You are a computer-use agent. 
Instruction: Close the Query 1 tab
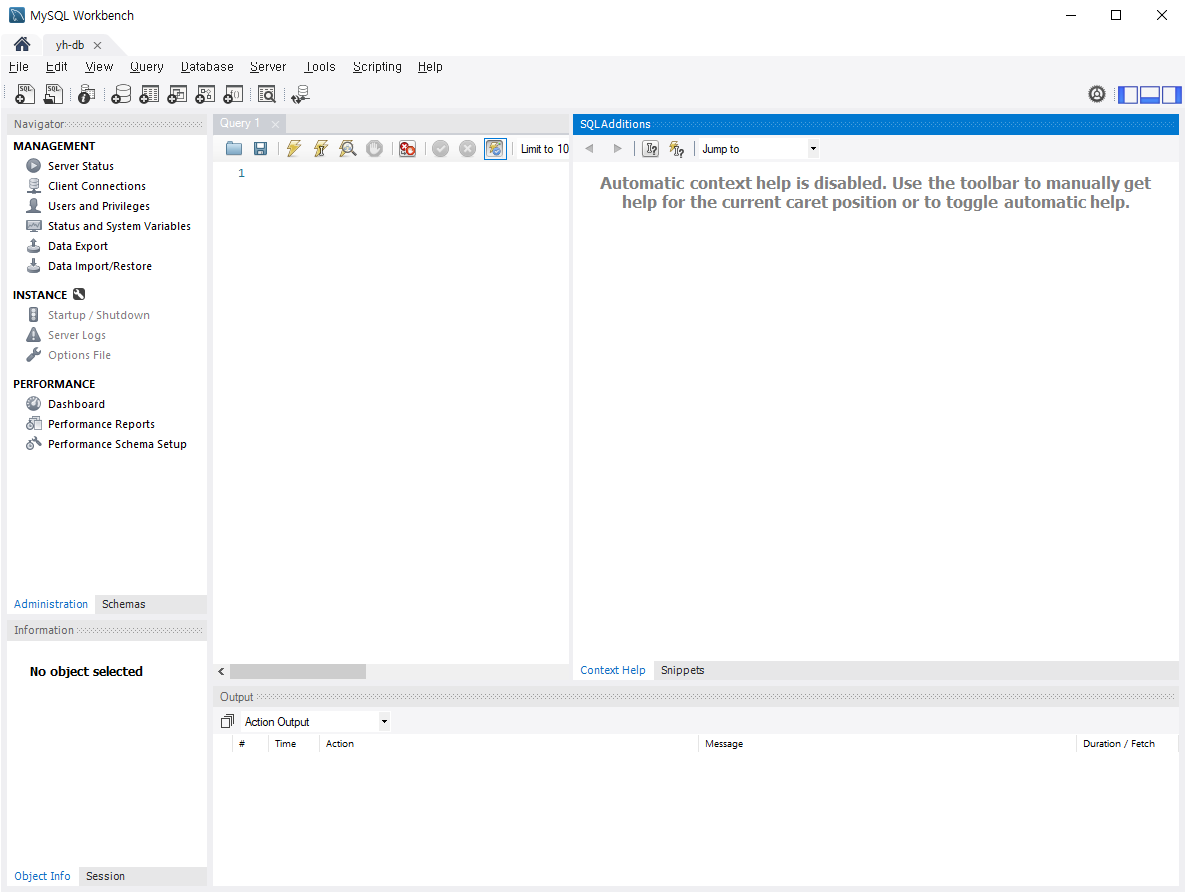[x=275, y=124]
